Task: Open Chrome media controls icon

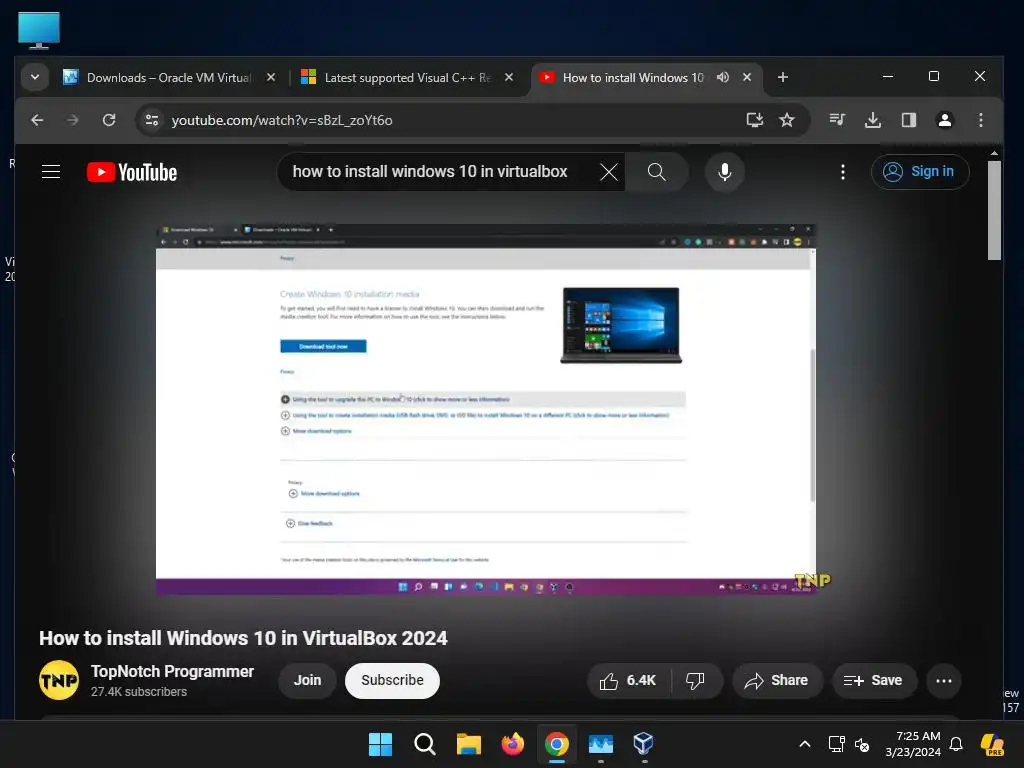Action: click(837, 120)
